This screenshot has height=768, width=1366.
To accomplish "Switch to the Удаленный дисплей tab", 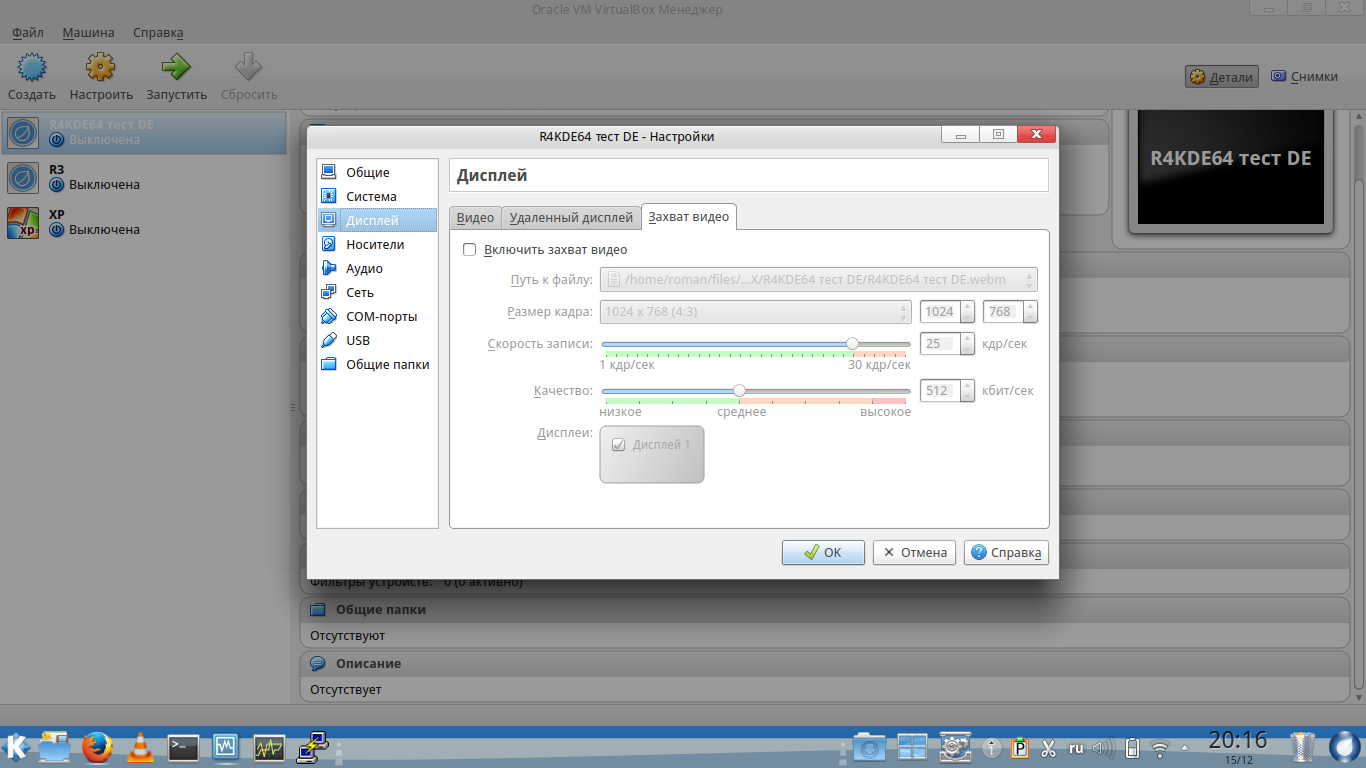I will point(571,218).
